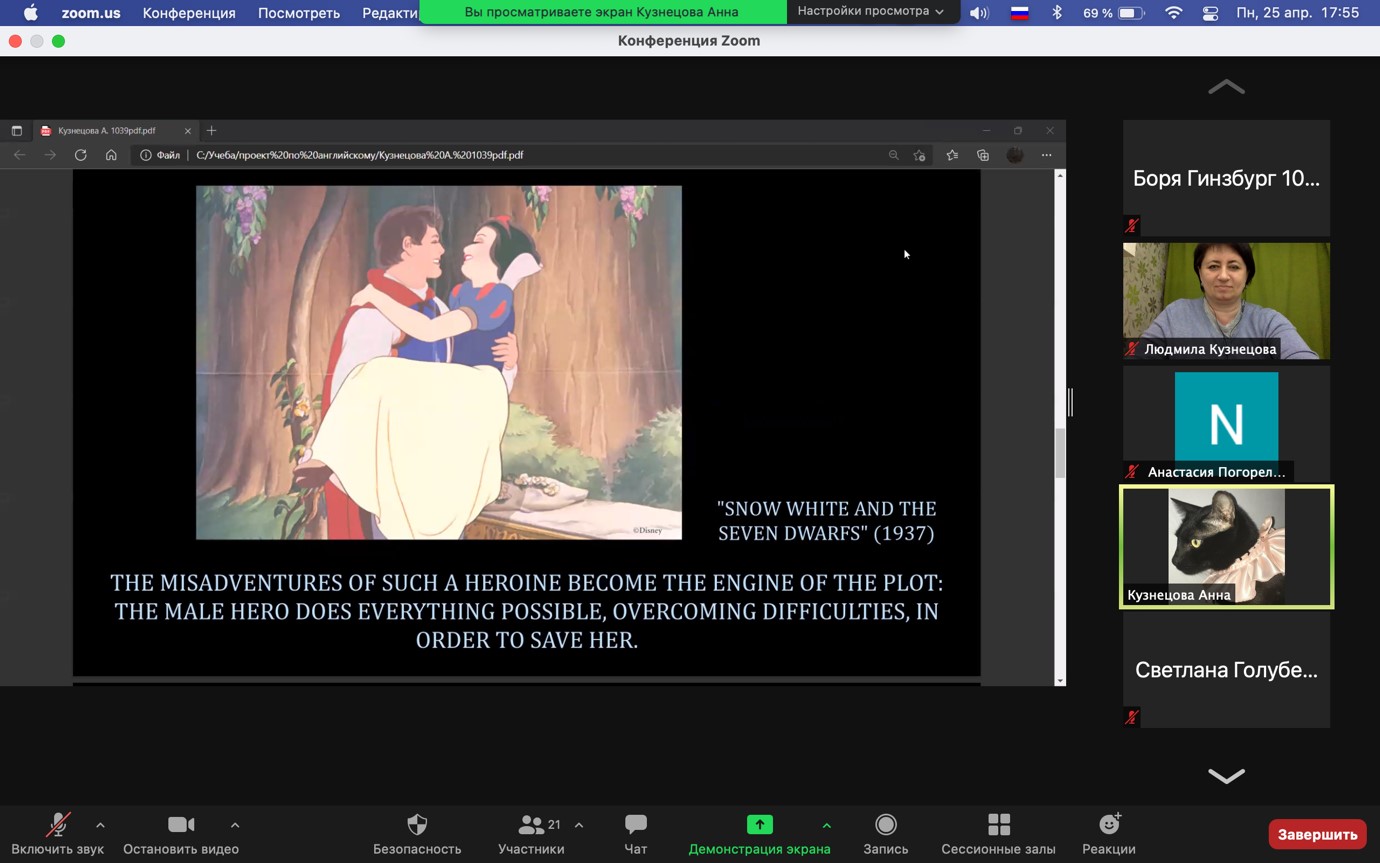Click browser tab Кузнецова А. 1039pdf.pdf
This screenshot has height=863, width=1380.
(x=115, y=130)
